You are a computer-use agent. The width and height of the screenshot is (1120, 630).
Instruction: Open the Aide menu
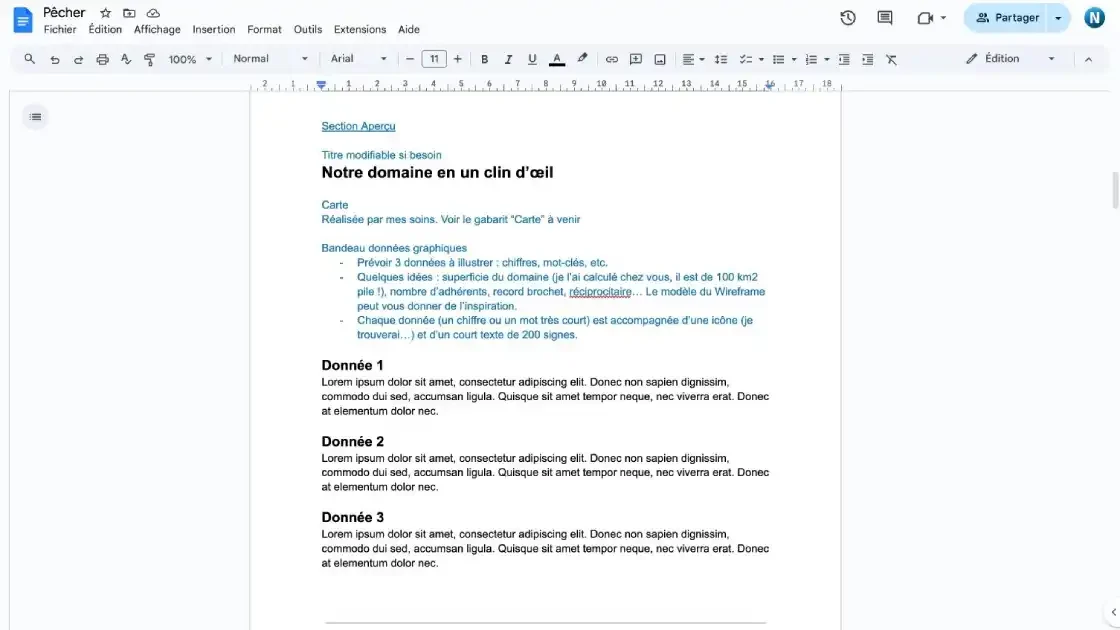click(409, 29)
